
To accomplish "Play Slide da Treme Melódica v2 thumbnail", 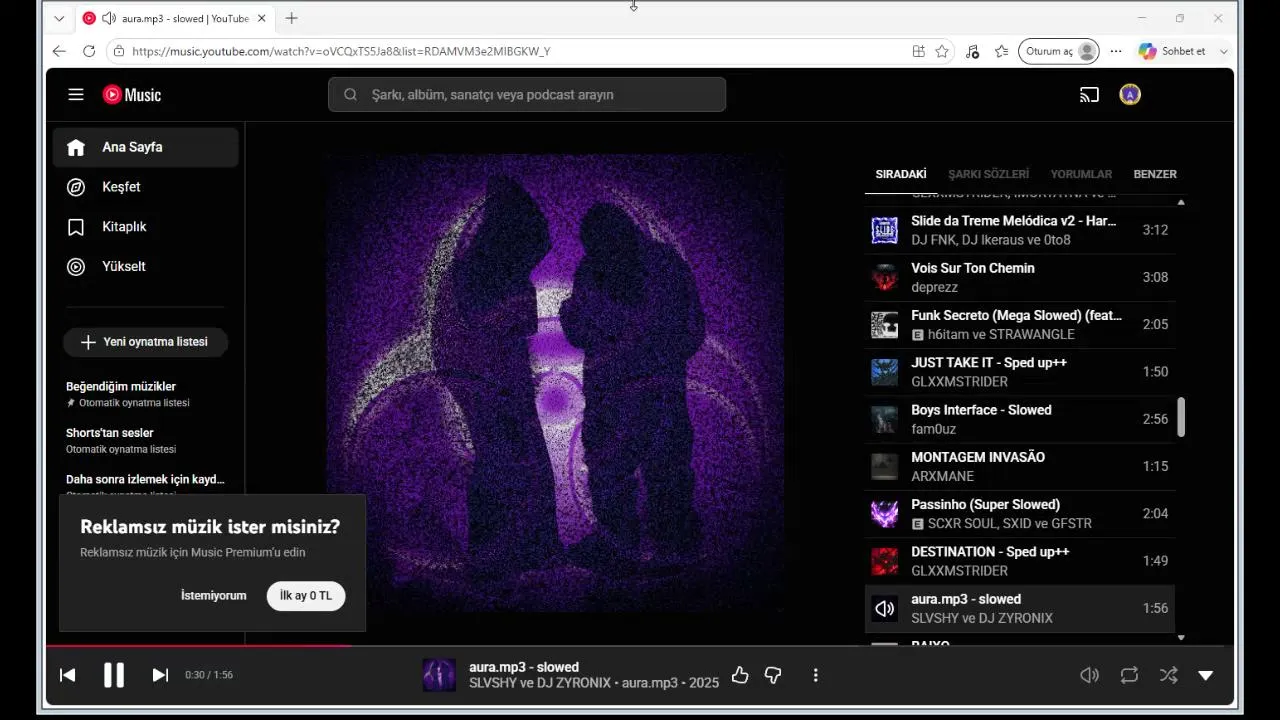I will (x=885, y=230).
